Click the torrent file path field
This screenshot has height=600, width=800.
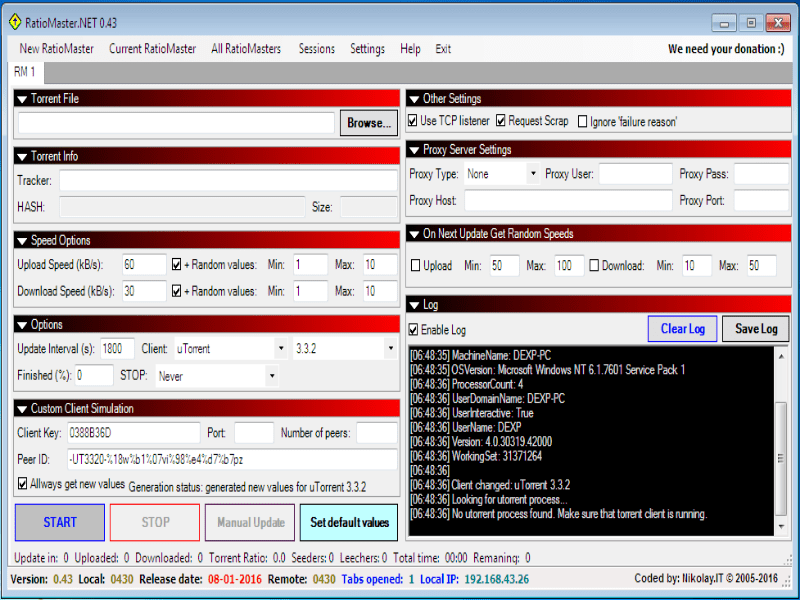coord(176,123)
